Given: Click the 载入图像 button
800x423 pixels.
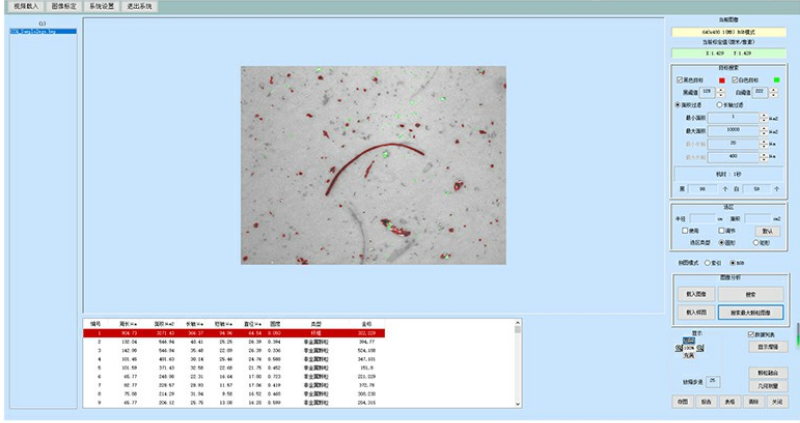Looking at the screenshot, I should point(694,295).
